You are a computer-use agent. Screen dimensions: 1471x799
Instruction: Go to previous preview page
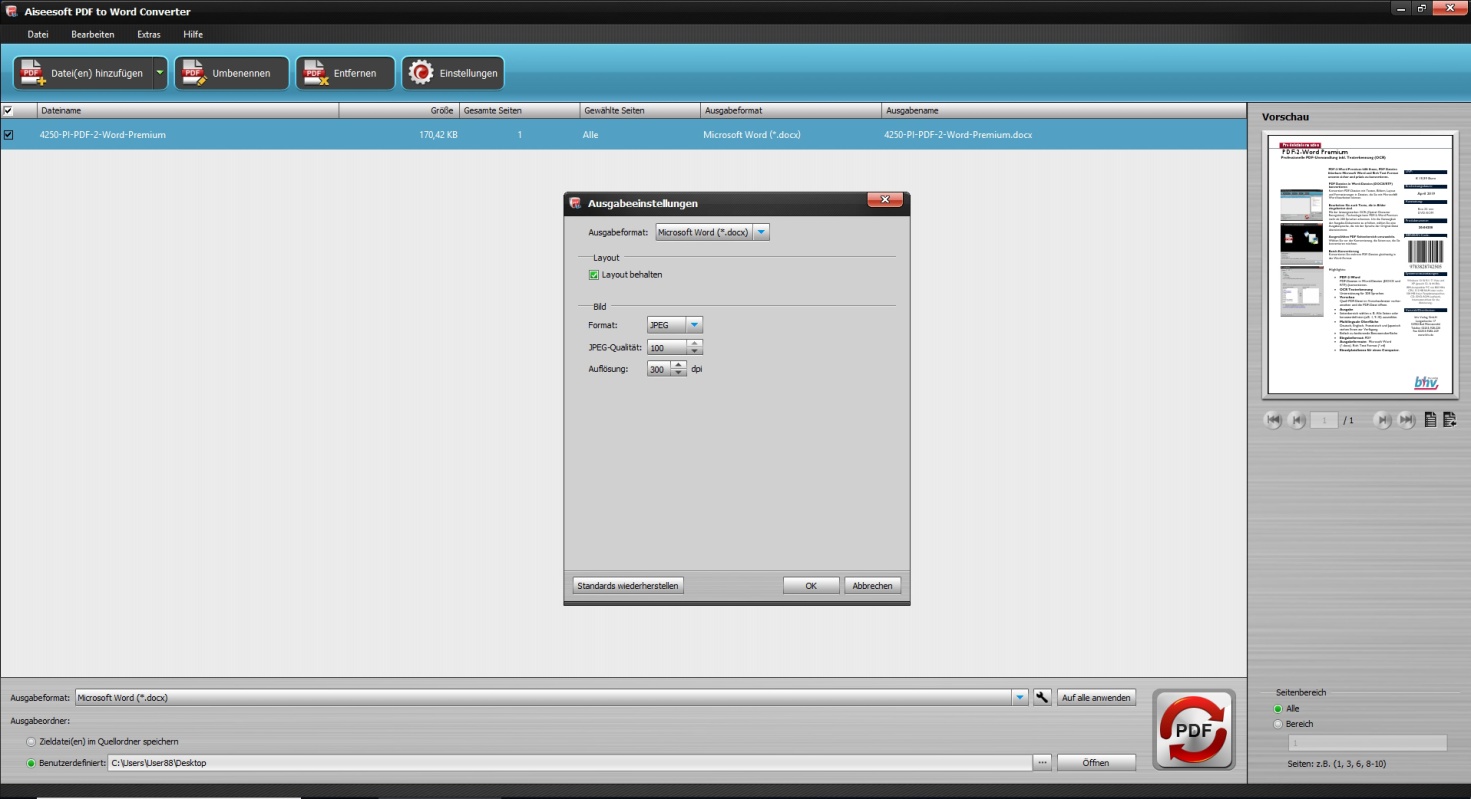[1297, 420]
